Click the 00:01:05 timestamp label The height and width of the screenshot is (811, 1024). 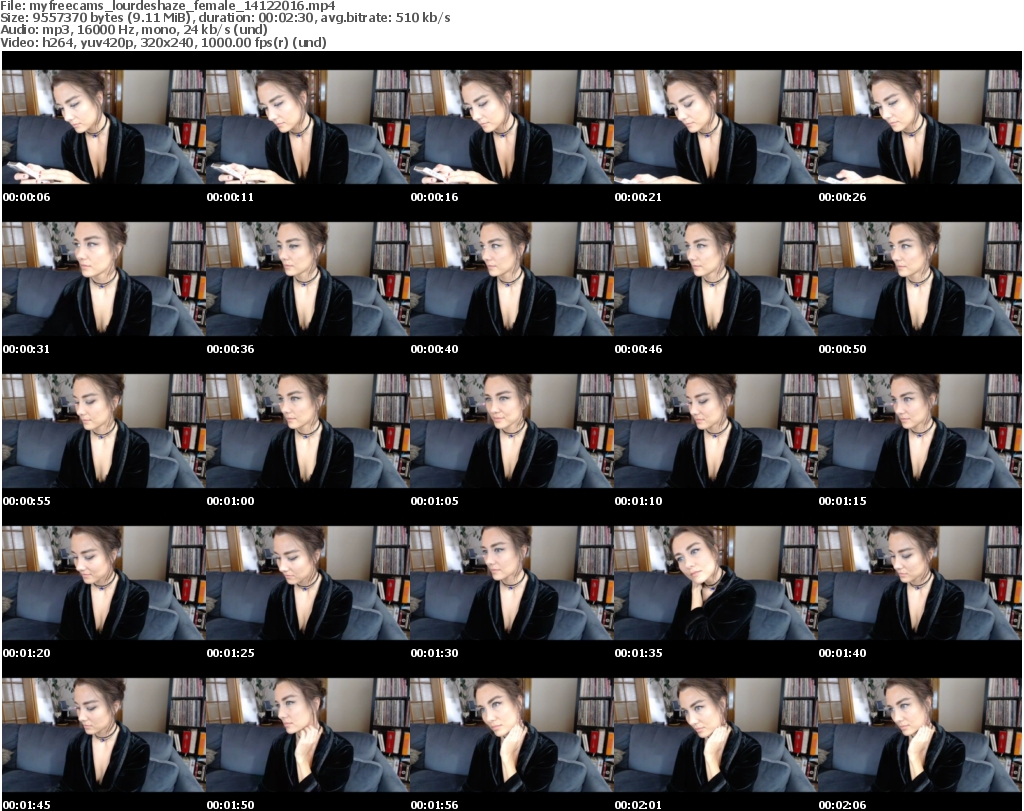434,501
